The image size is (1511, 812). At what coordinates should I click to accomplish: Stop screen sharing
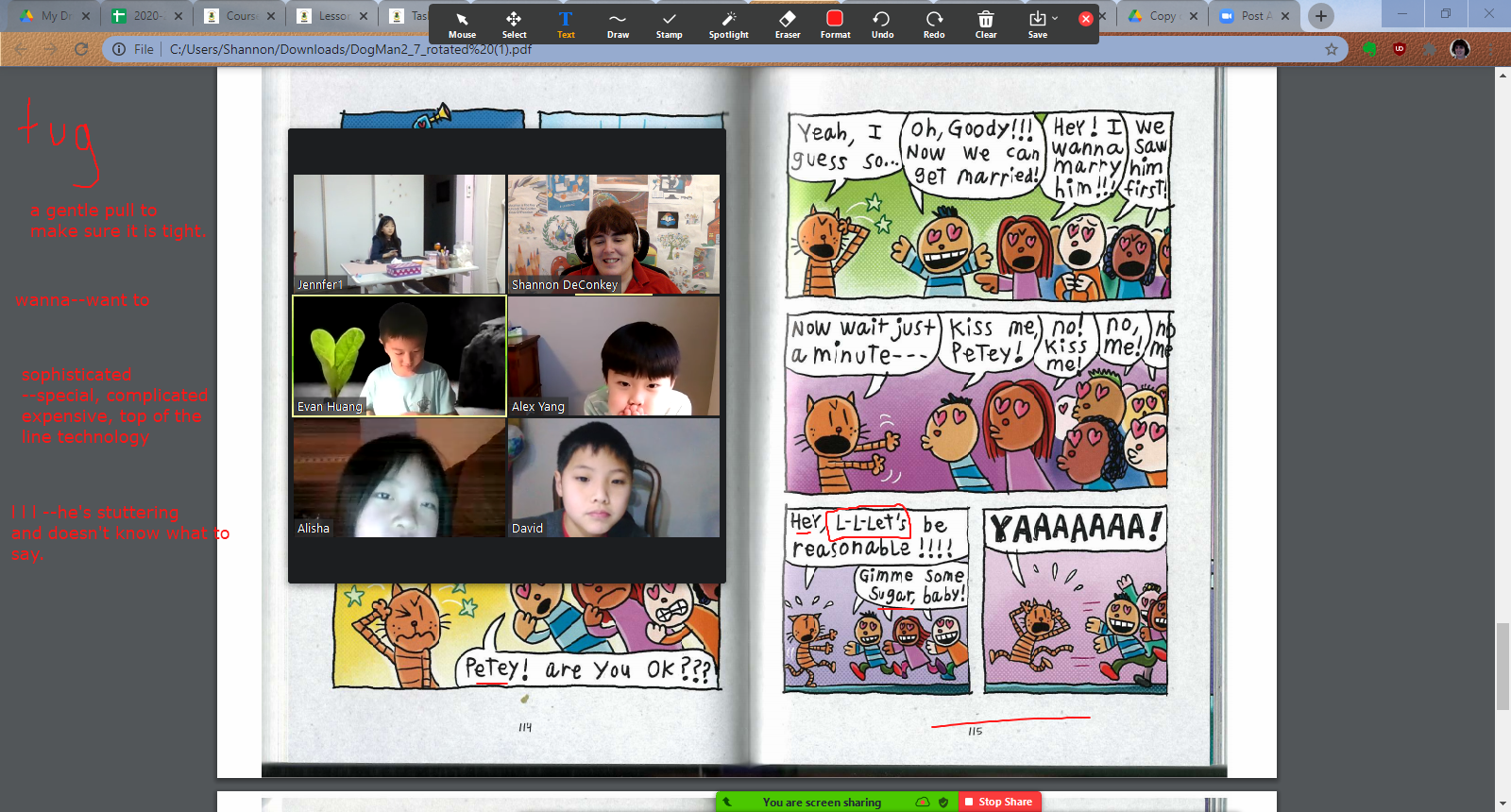click(999, 802)
